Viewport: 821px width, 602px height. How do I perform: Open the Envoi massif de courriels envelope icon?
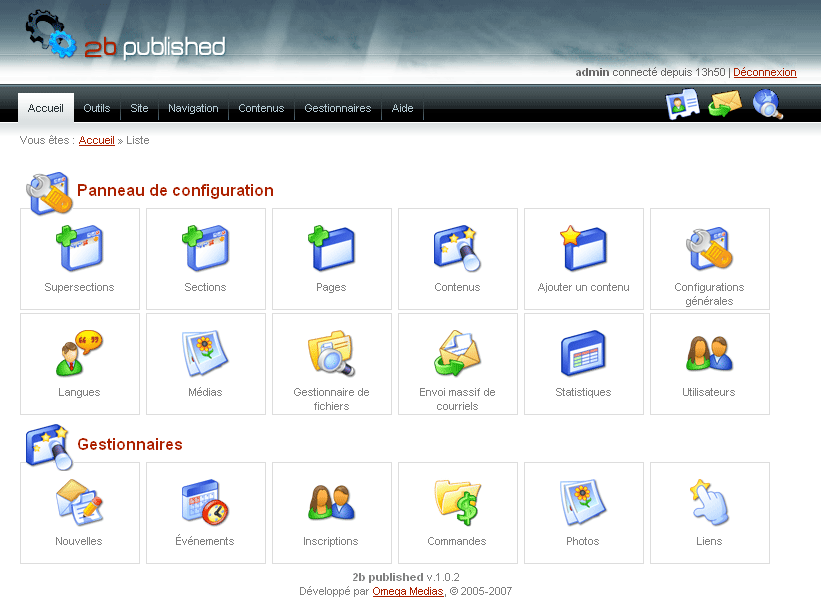tap(457, 353)
